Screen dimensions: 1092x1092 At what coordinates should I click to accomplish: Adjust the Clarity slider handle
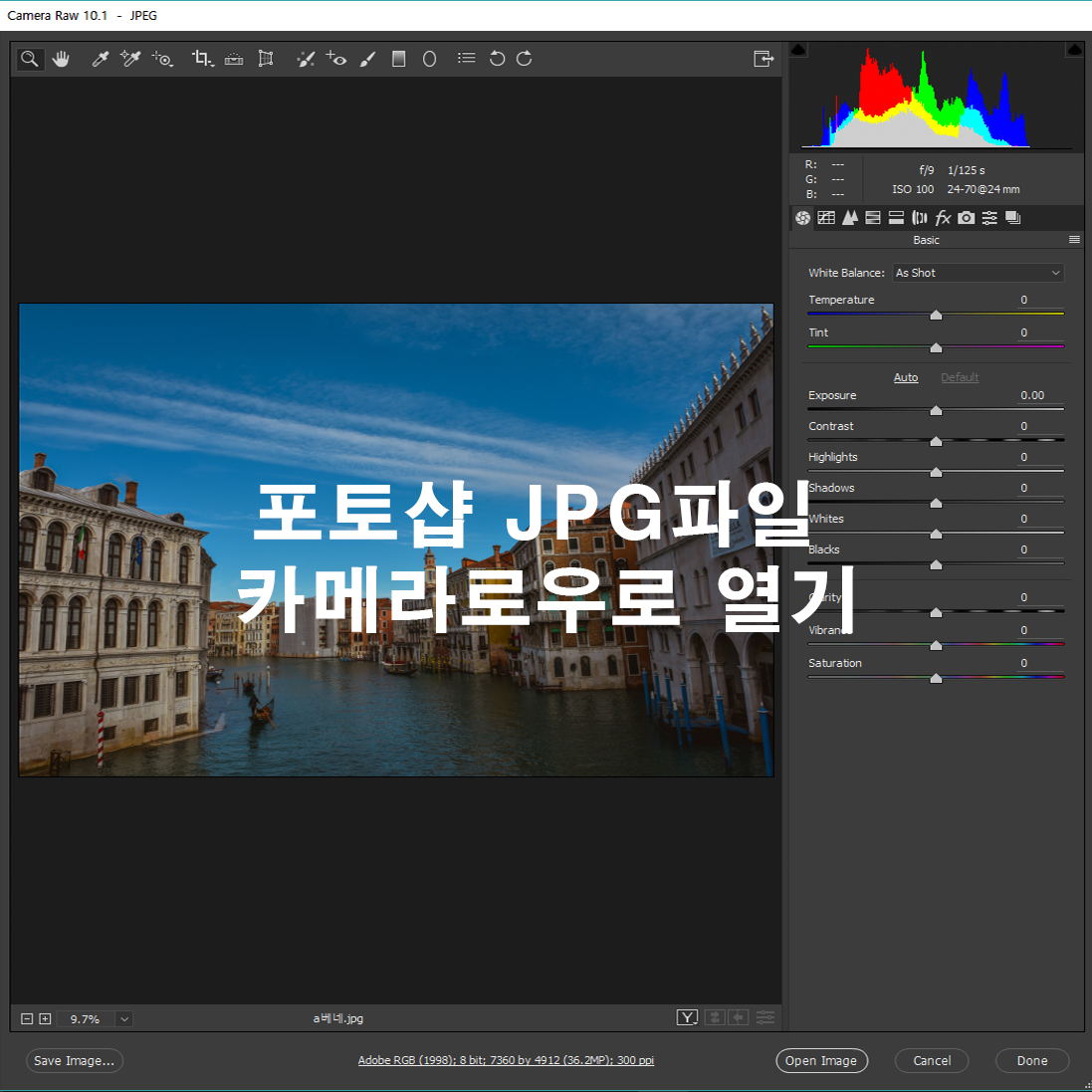pos(936,613)
